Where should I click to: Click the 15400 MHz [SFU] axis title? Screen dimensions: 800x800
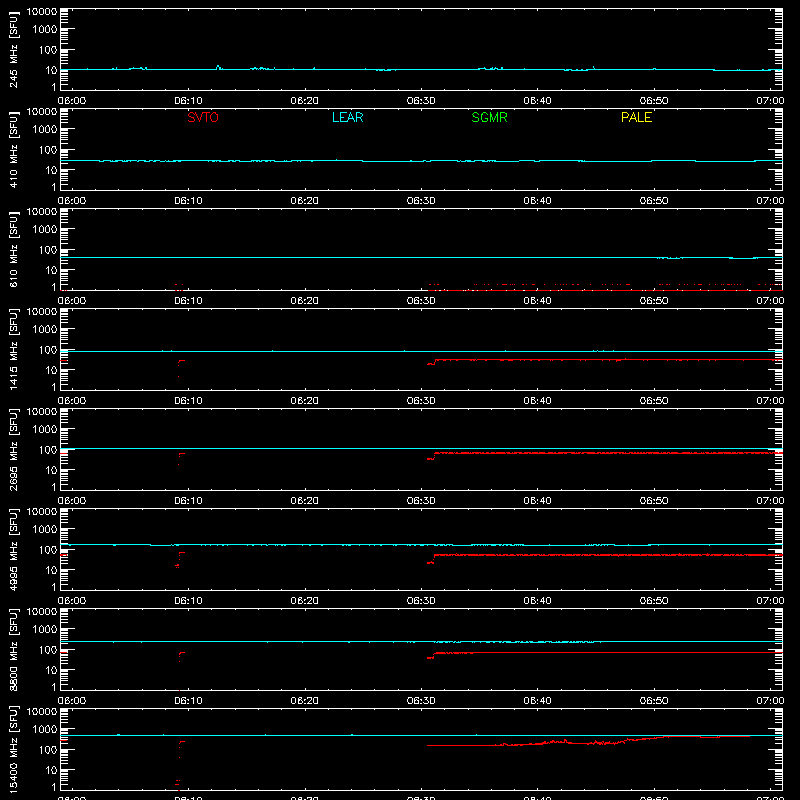(x=14, y=749)
